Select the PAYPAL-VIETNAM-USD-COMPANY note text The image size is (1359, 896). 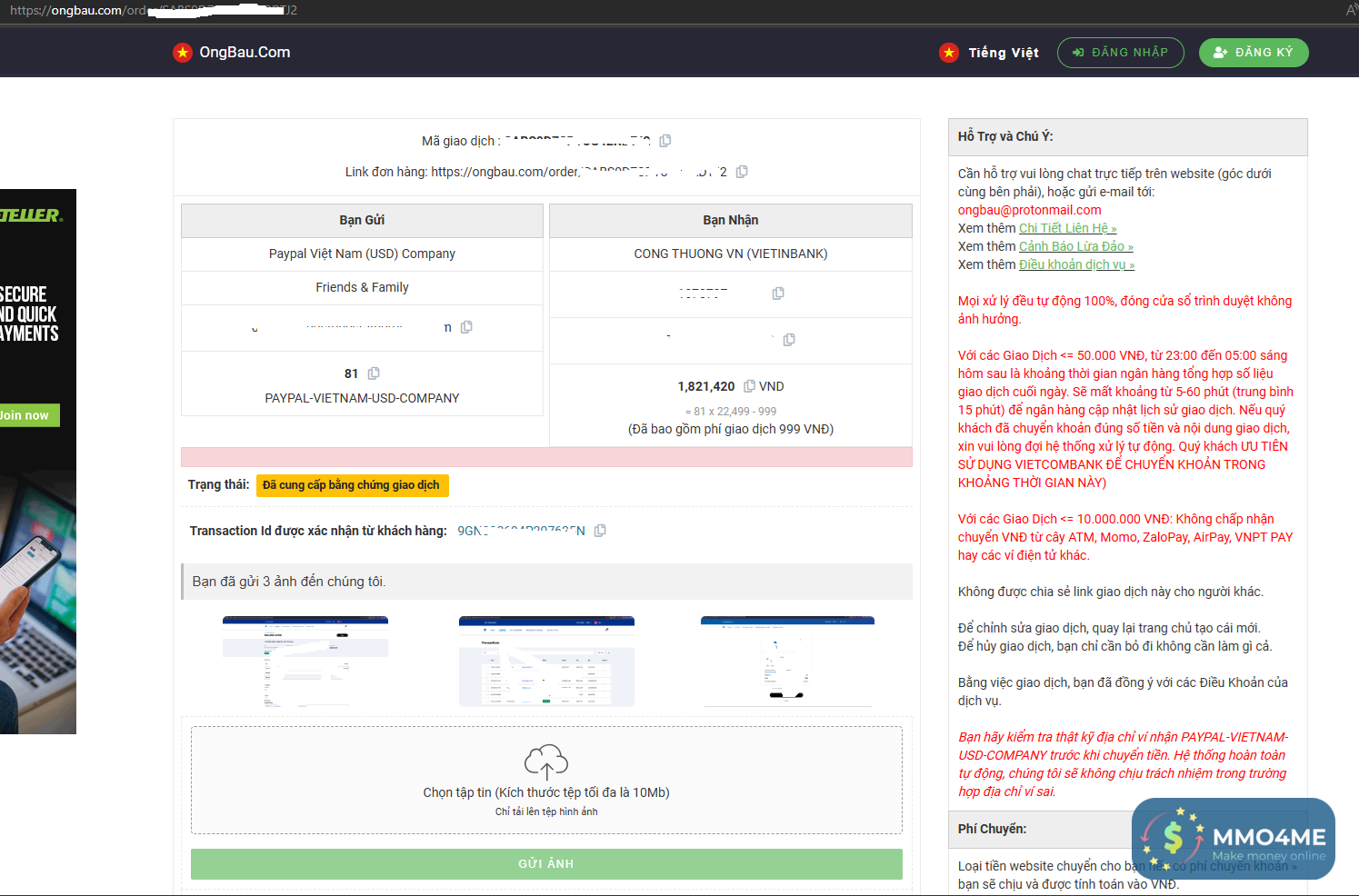pos(362,398)
